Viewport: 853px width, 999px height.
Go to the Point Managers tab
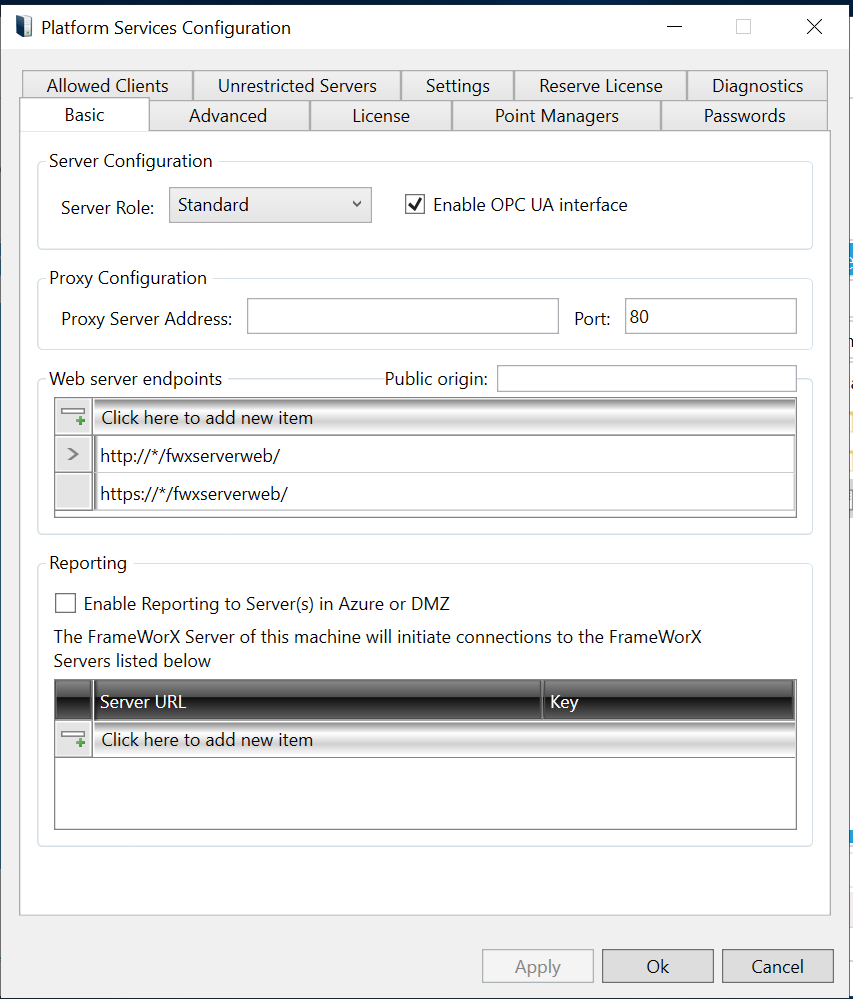tap(557, 116)
